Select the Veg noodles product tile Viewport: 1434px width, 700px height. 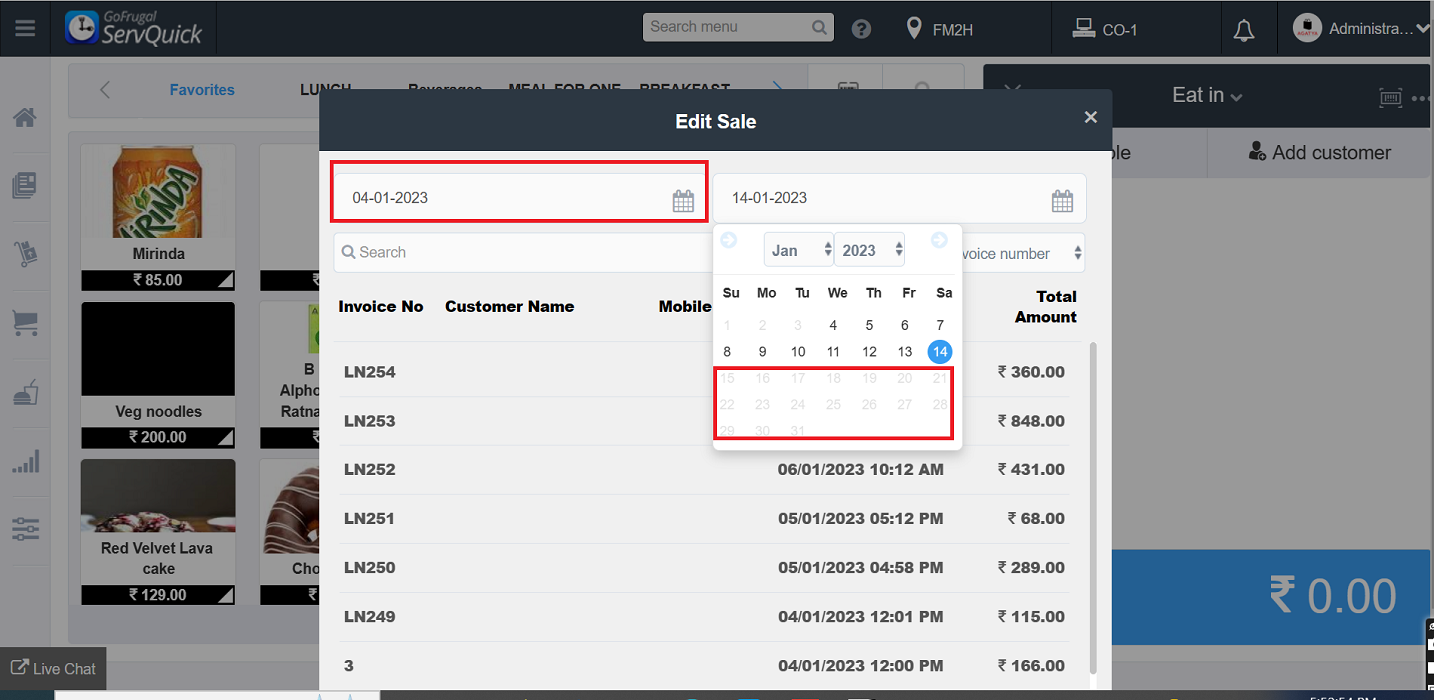coord(158,375)
